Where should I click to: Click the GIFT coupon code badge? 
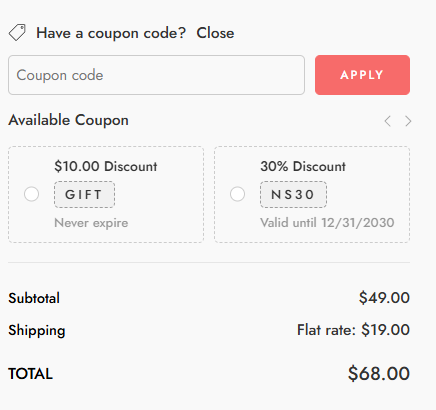pyautogui.click(x=84, y=195)
